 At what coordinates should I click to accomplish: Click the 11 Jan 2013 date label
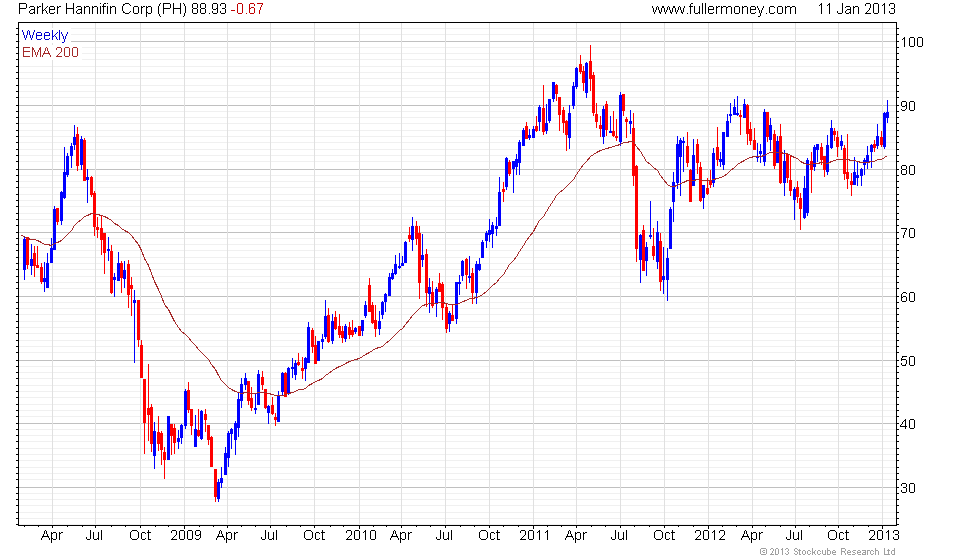tap(856, 9)
